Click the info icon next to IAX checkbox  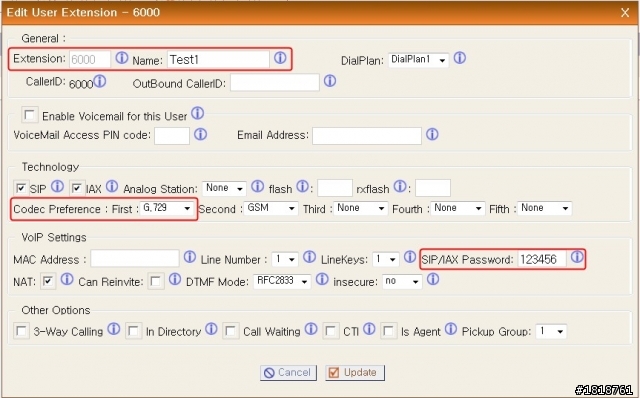click(x=112, y=187)
